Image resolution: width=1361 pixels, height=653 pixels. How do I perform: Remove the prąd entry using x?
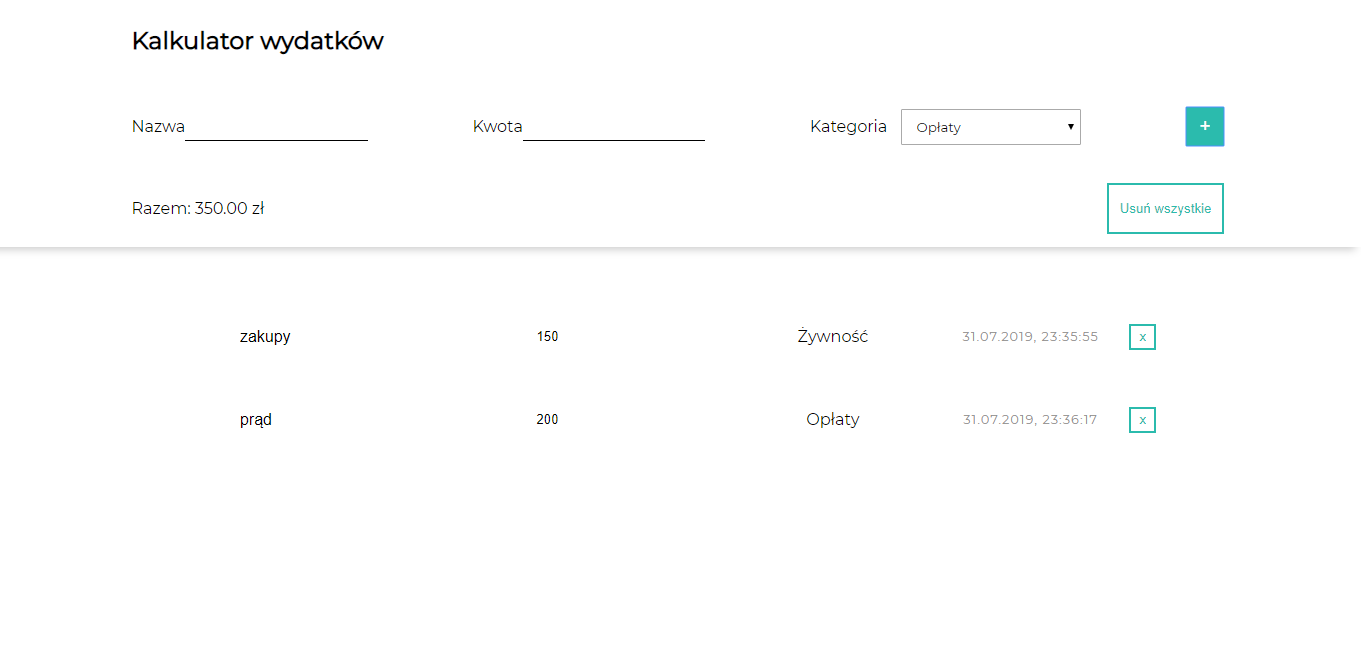pyautogui.click(x=1142, y=420)
